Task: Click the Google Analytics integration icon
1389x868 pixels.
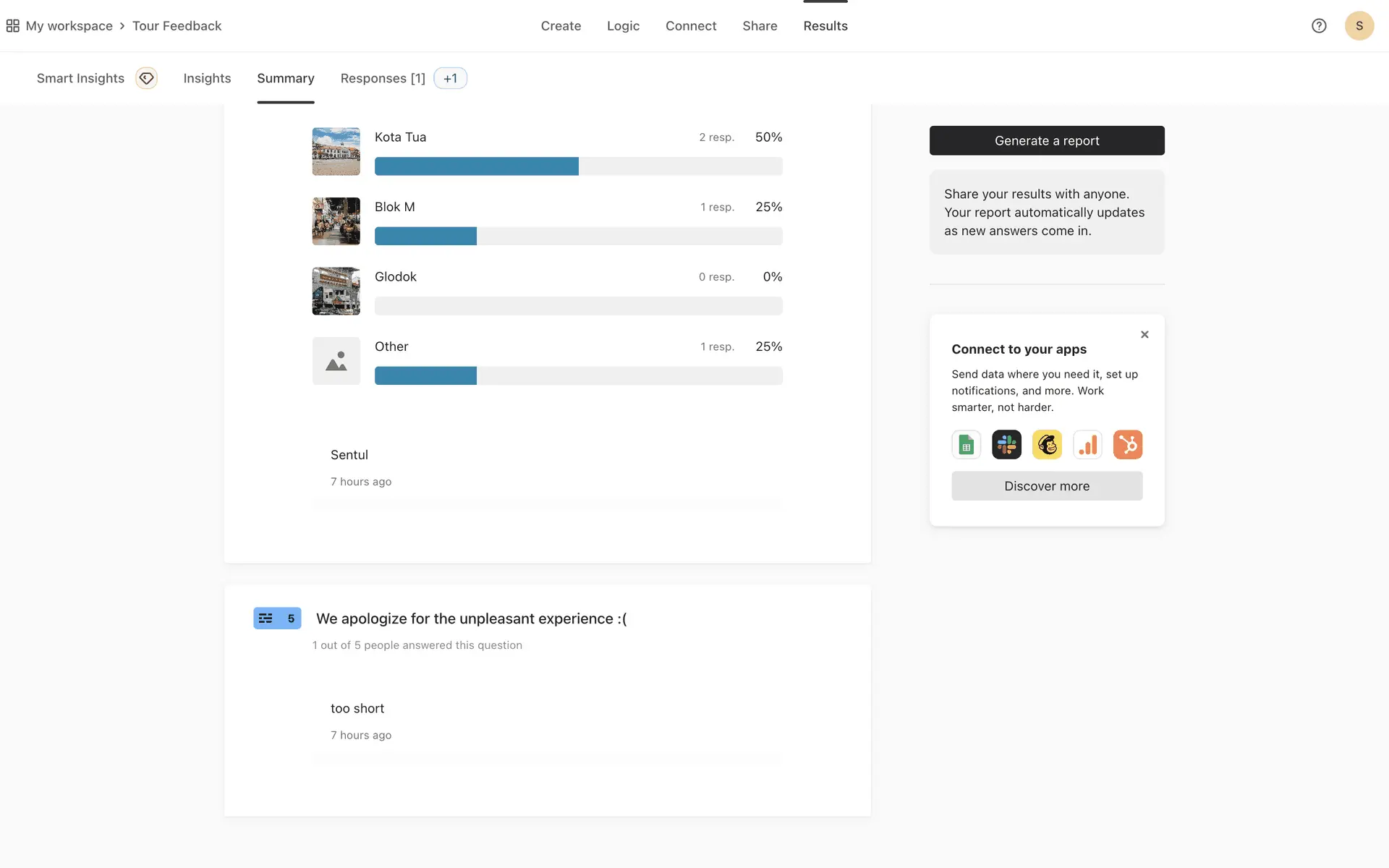Action: pyautogui.click(x=1087, y=445)
